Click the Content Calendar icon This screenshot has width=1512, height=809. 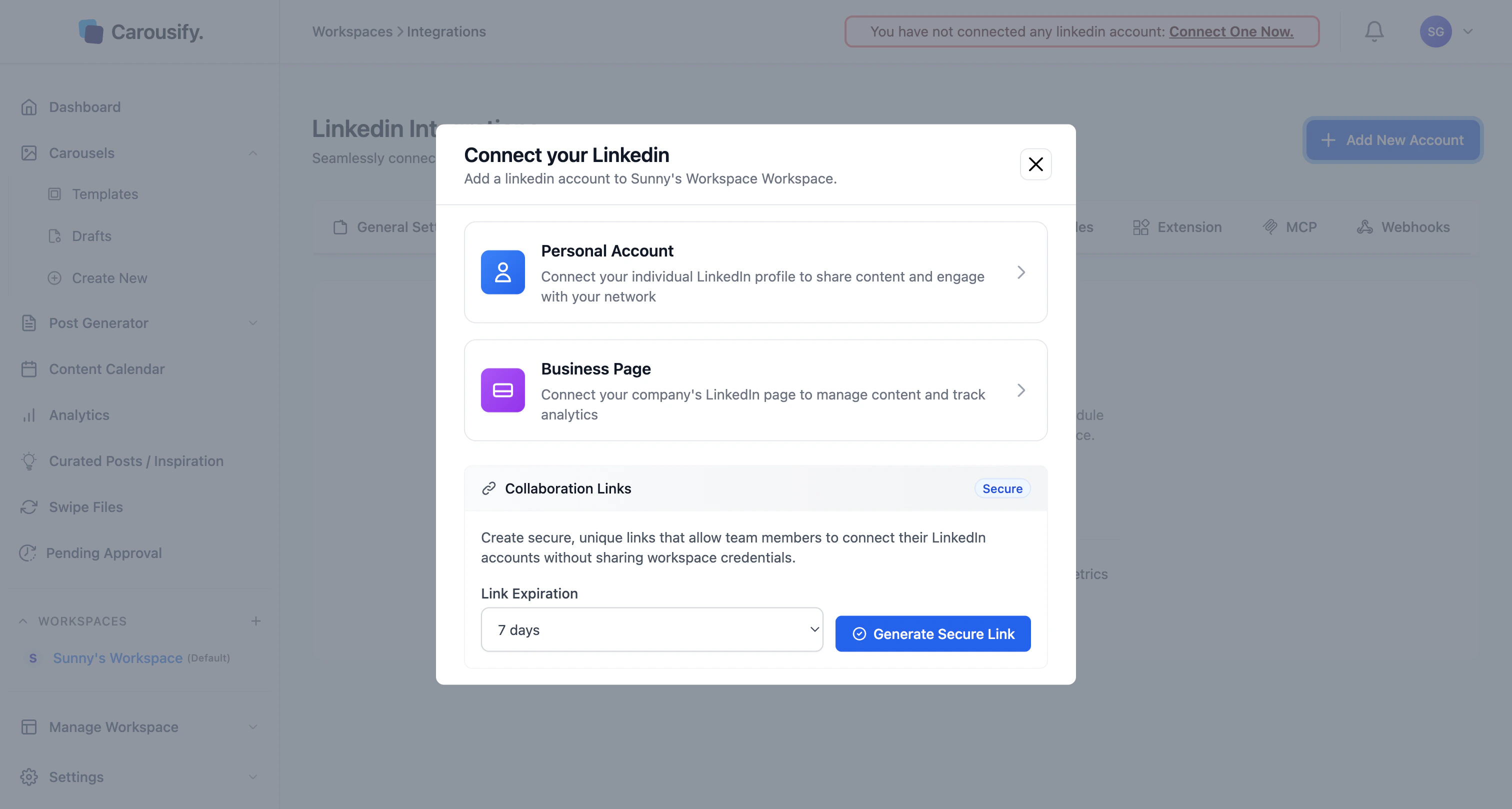[x=29, y=368]
